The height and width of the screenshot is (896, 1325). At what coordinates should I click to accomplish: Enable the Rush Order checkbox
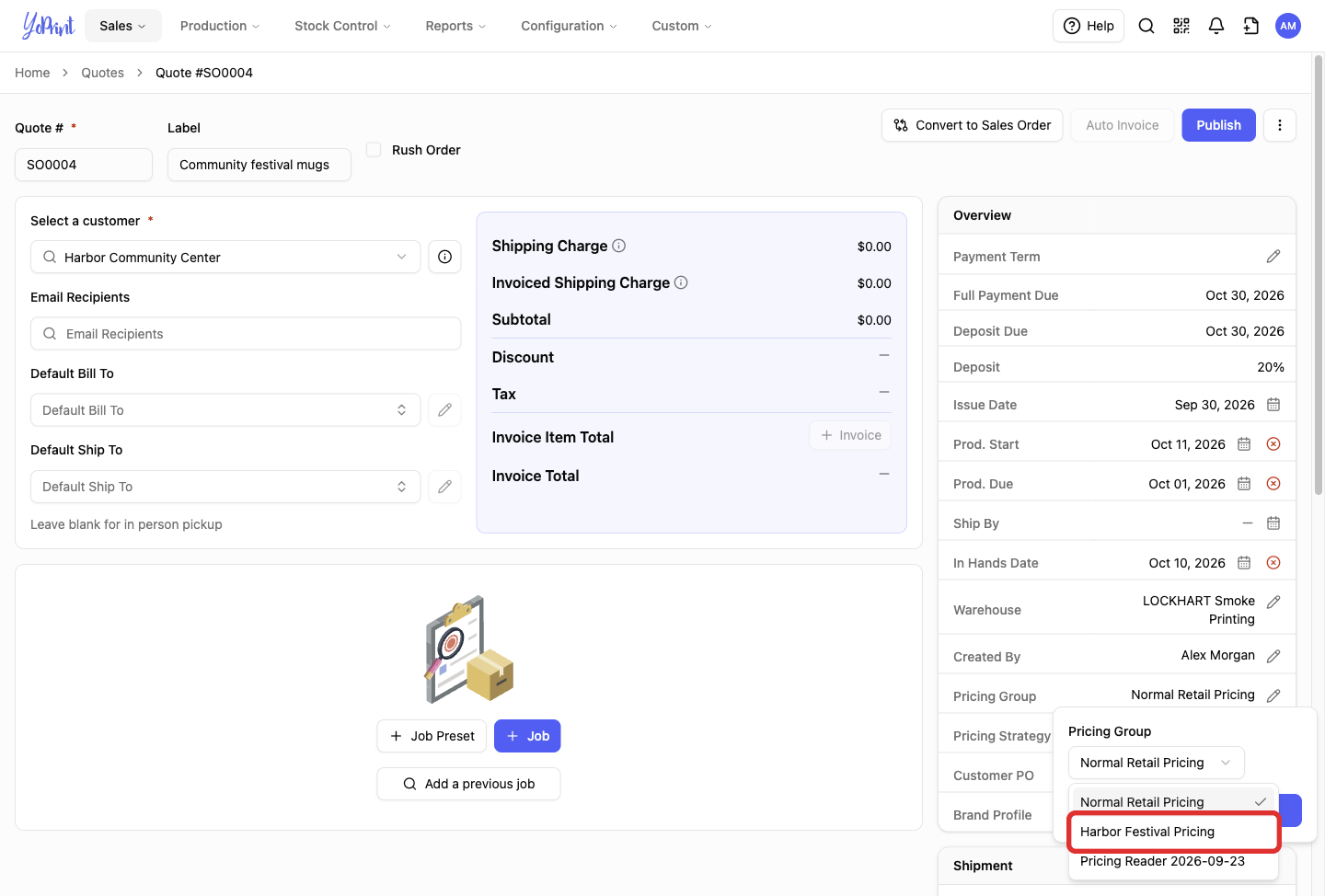point(374,149)
